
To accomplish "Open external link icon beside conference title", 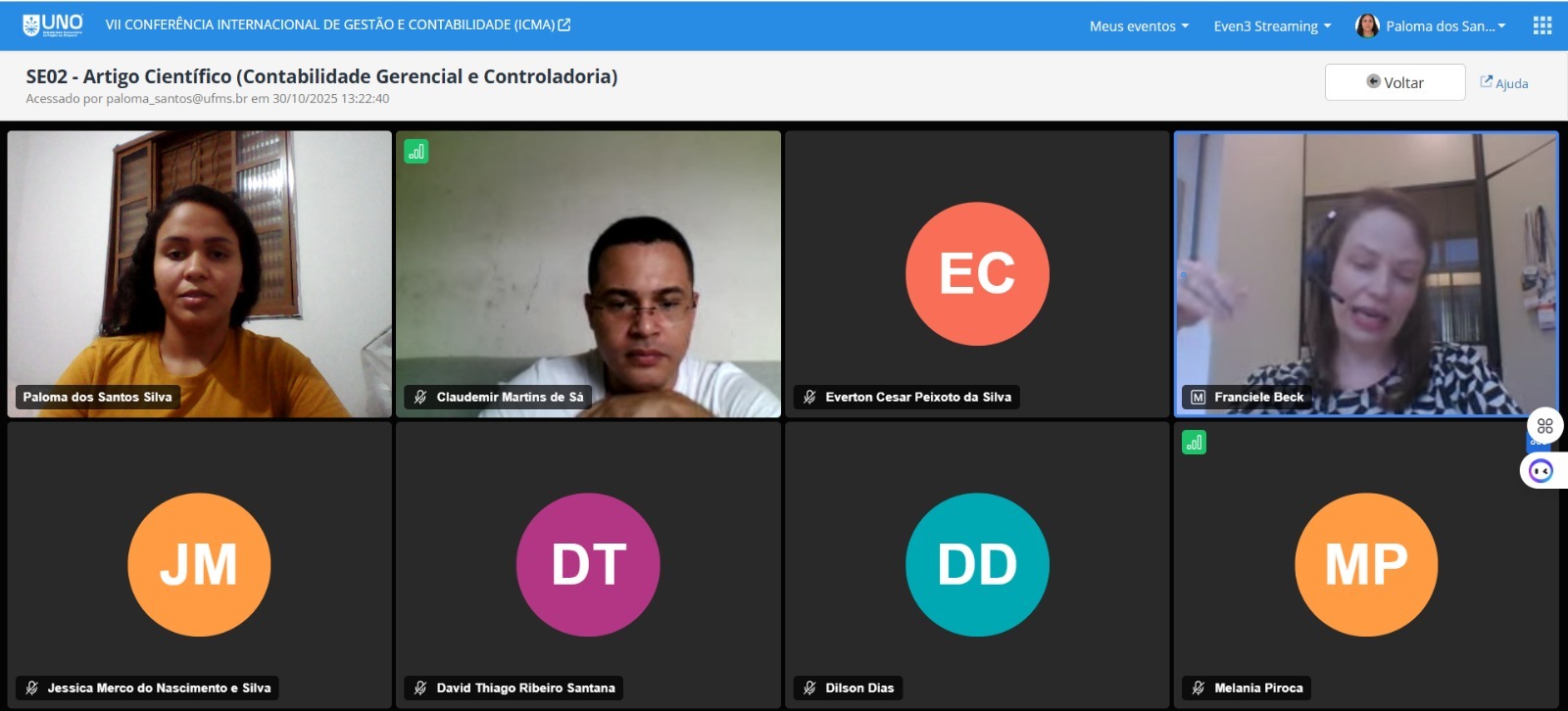I will coord(564,24).
